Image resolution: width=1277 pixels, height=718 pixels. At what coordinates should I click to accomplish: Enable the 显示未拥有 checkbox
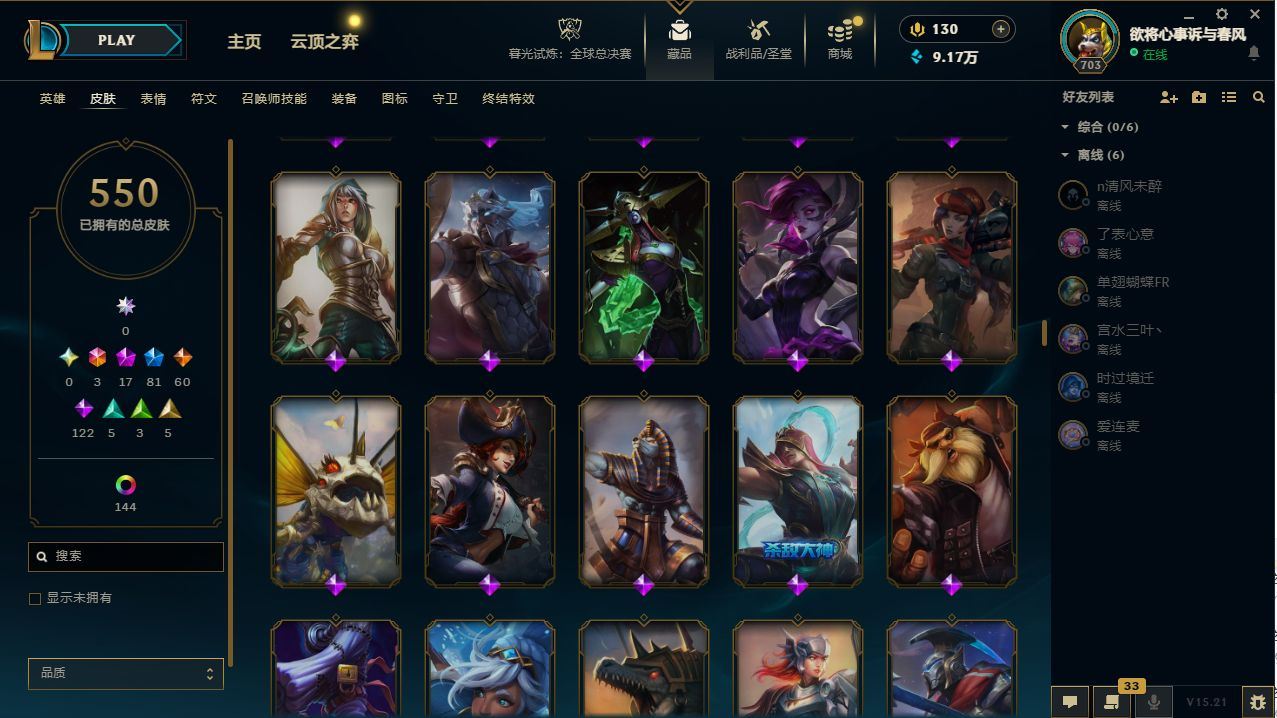[35, 598]
